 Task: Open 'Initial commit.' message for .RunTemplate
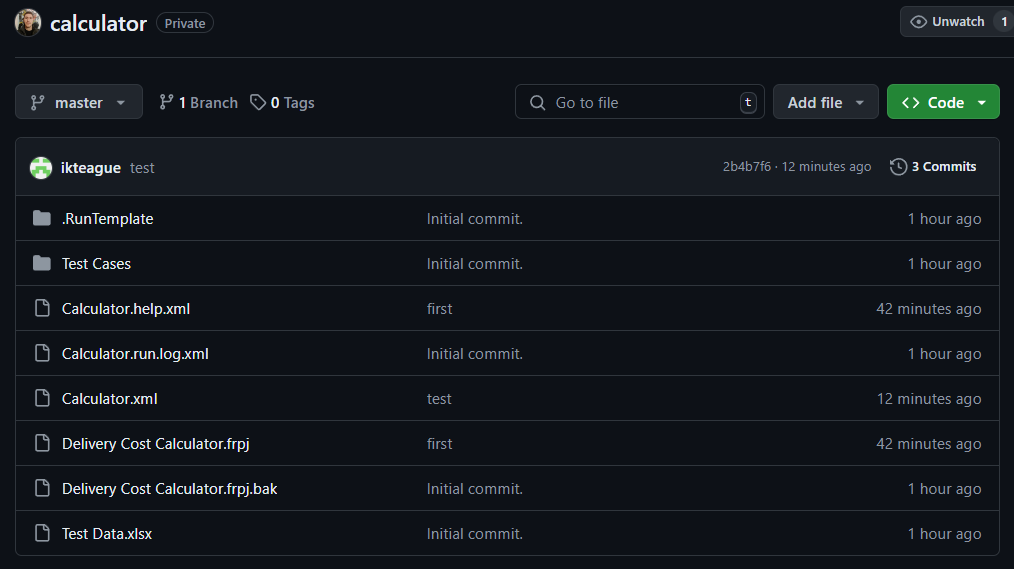pyautogui.click(x=475, y=219)
